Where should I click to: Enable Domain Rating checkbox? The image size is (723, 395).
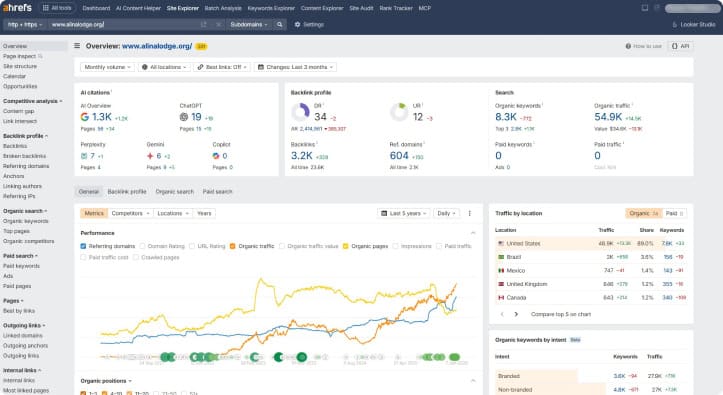pyautogui.click(x=142, y=246)
